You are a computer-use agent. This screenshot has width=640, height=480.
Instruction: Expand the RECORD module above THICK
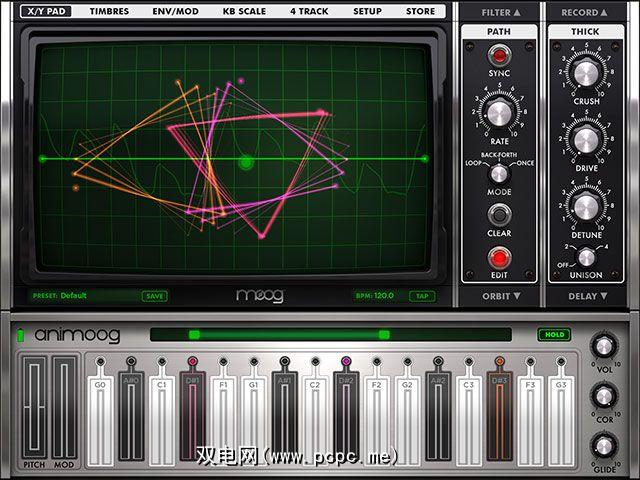[x=584, y=13]
